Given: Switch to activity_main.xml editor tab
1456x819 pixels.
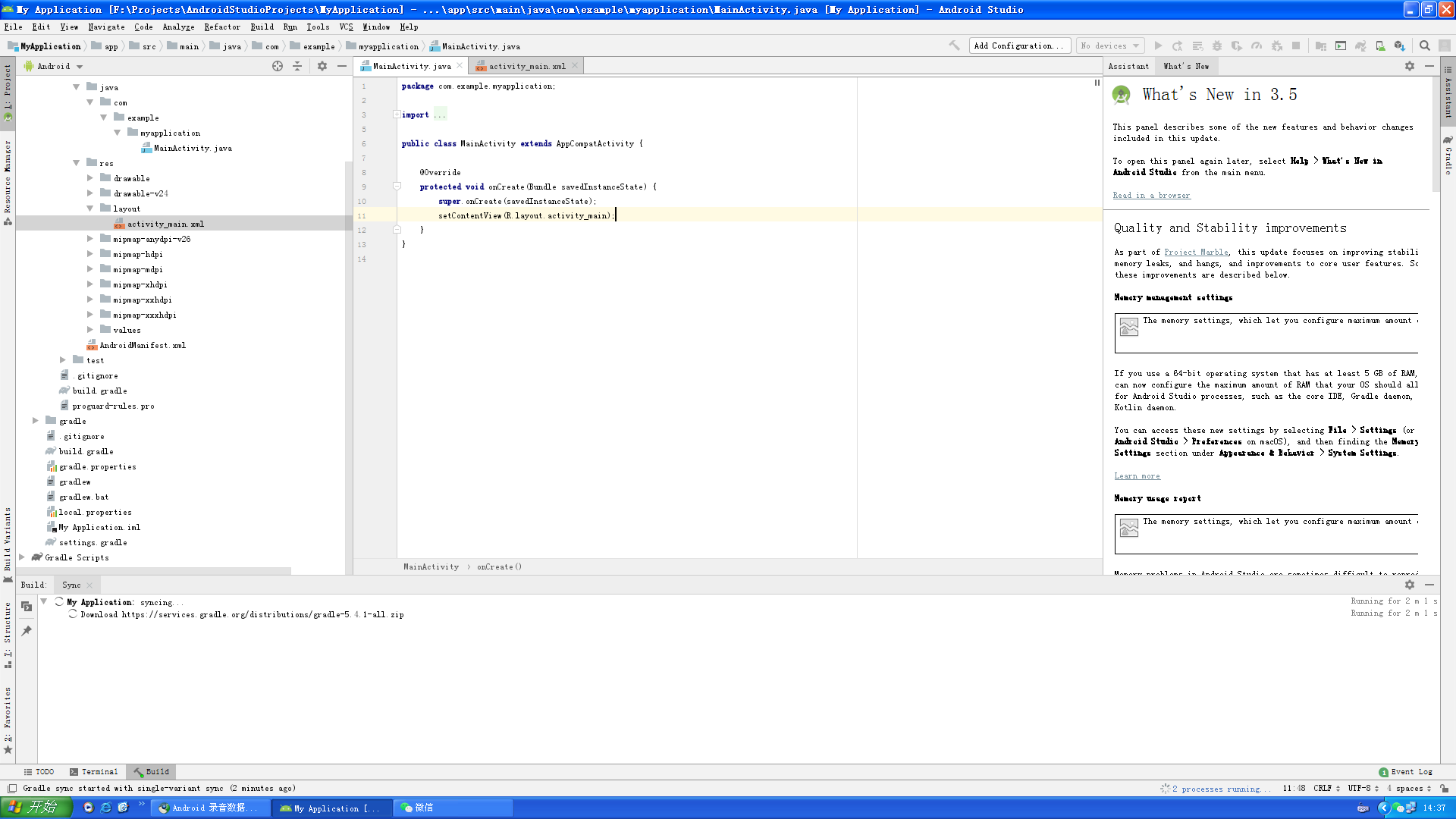Looking at the screenshot, I should click(x=526, y=66).
